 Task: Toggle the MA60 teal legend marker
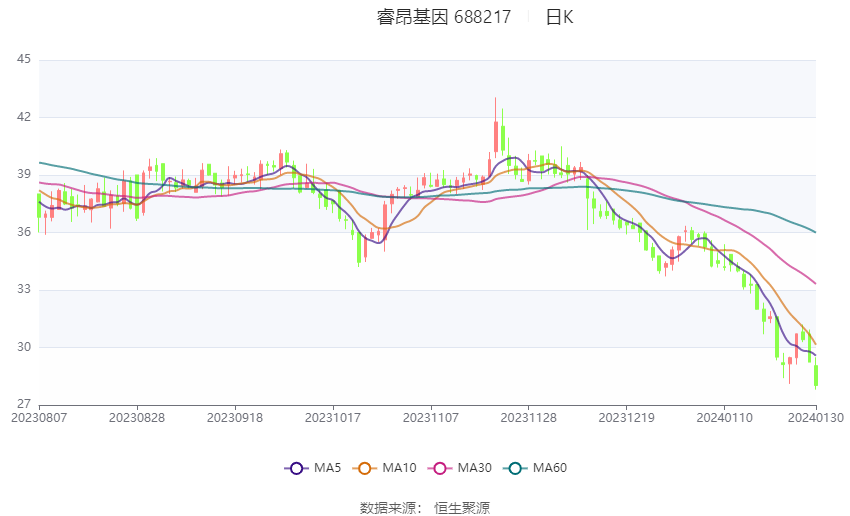[515, 468]
